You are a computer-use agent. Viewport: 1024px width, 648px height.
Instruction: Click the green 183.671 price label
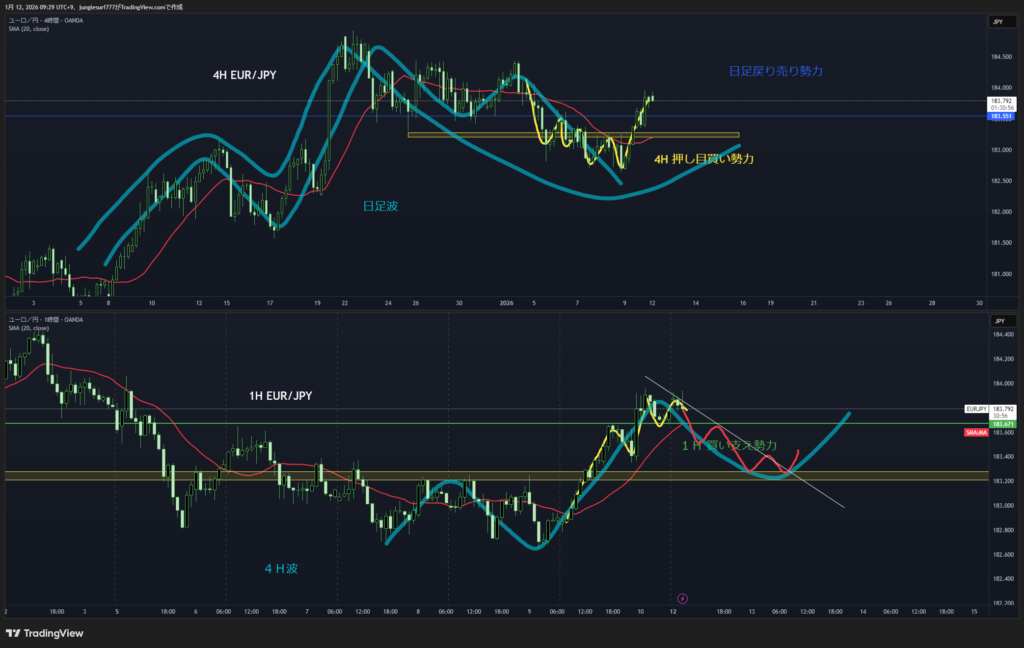click(x=1001, y=424)
